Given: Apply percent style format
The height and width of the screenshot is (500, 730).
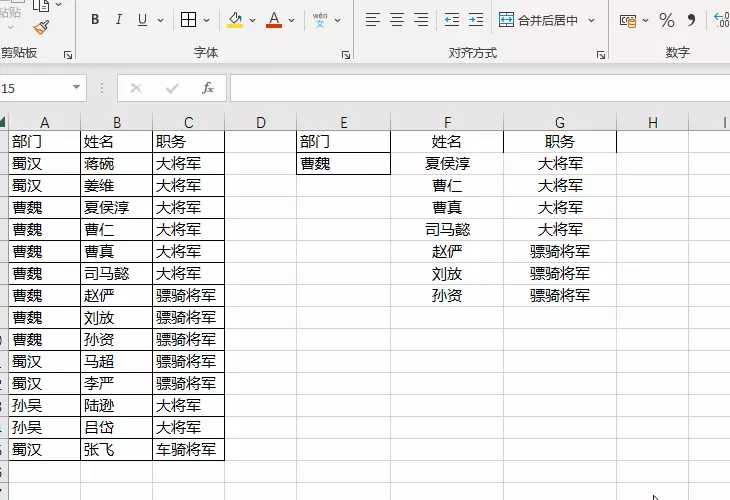Looking at the screenshot, I should [x=667, y=20].
